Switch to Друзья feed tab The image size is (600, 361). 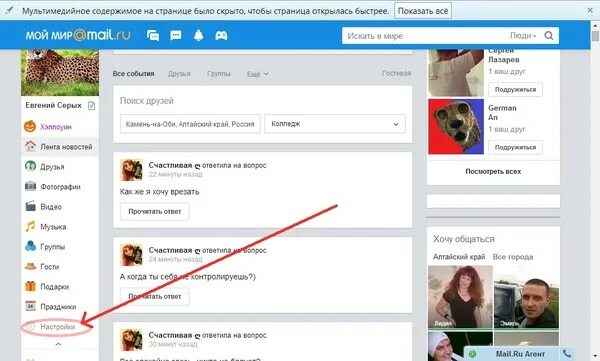coord(179,74)
